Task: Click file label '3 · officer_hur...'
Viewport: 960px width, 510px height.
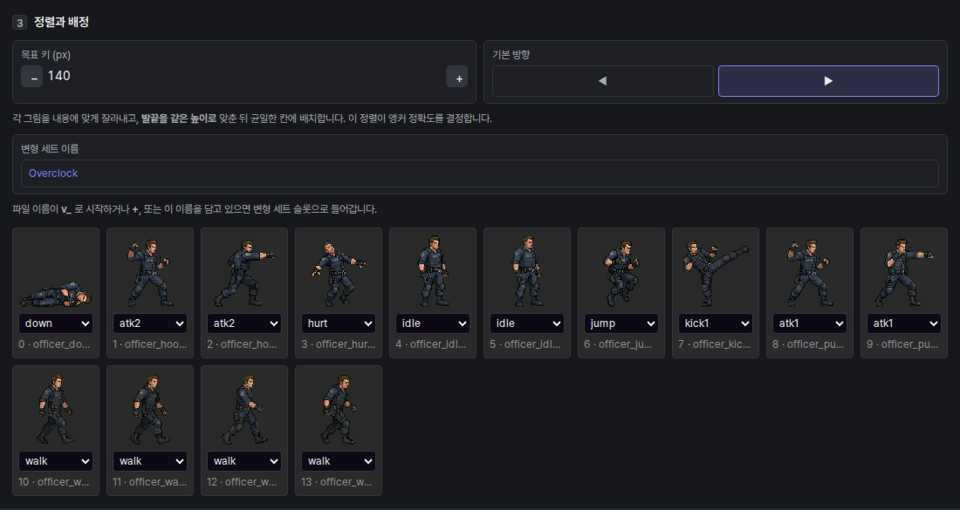Action: pos(338,344)
